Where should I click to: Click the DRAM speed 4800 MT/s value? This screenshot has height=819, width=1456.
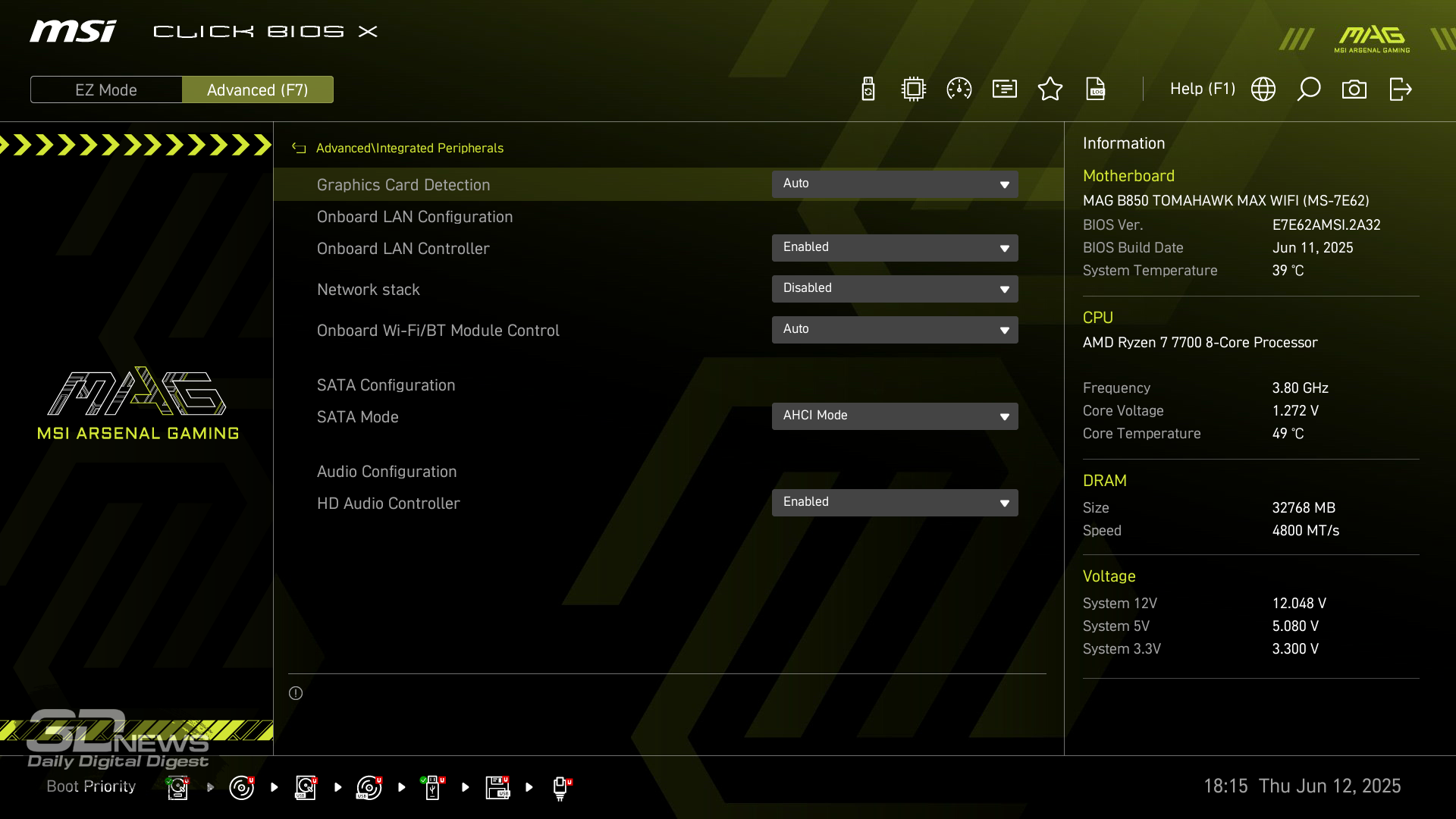(1305, 531)
